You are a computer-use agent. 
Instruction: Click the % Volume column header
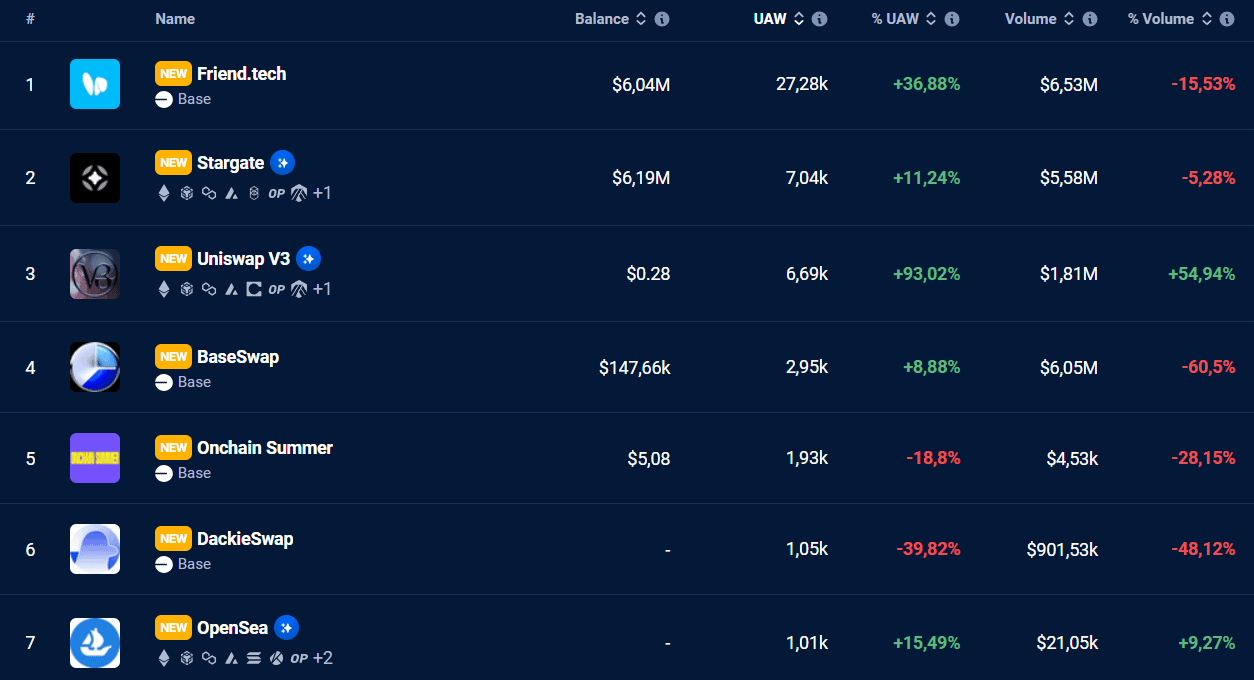pyautogui.click(x=1161, y=19)
